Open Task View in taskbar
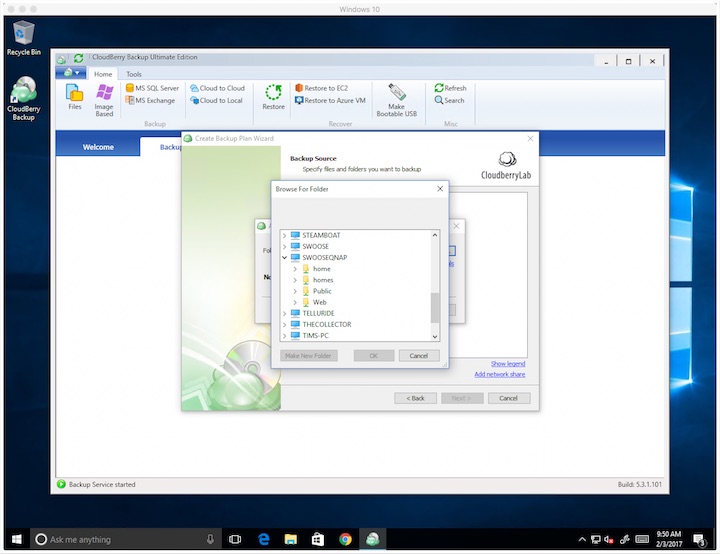 pyautogui.click(x=235, y=539)
